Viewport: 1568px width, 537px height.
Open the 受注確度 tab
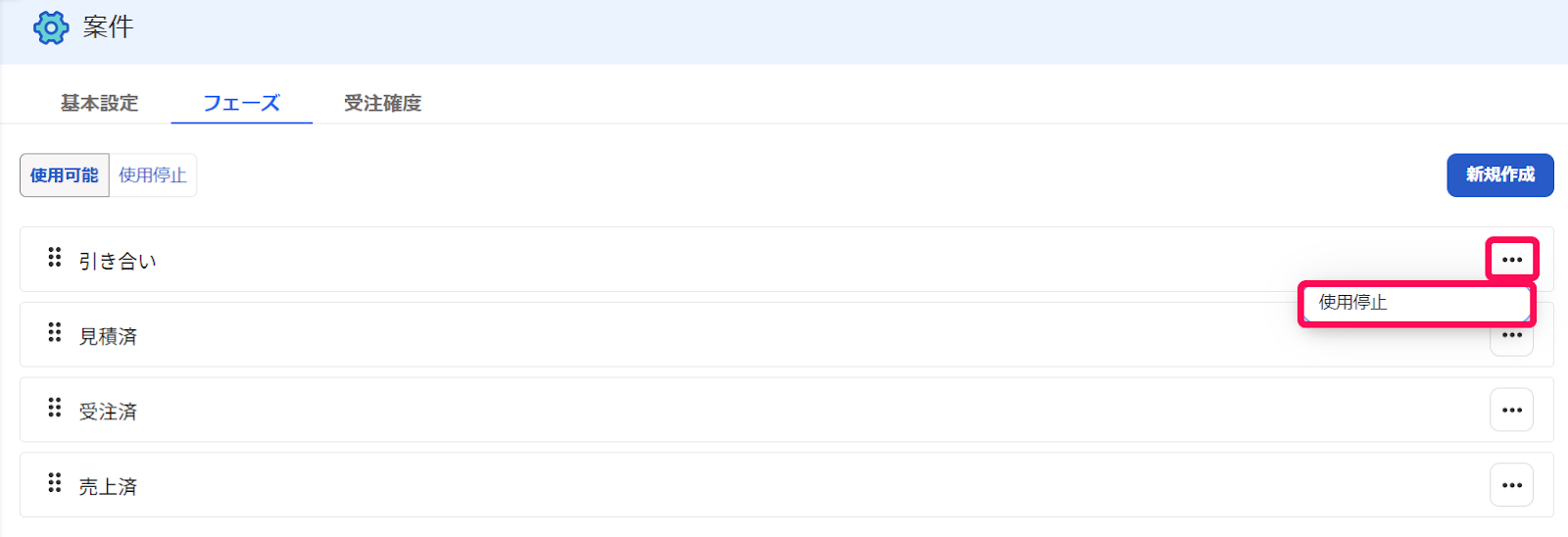[383, 103]
